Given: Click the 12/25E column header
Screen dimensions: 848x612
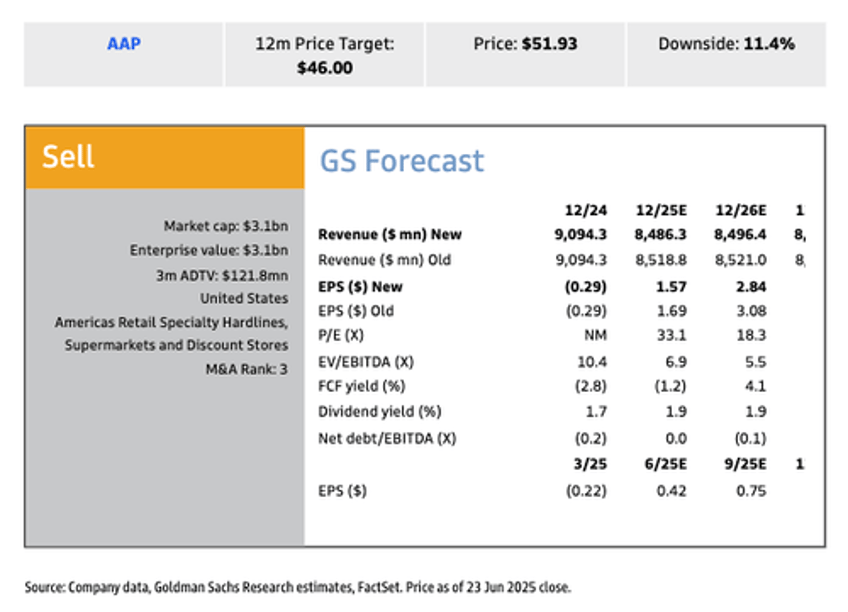Looking at the screenshot, I should click(661, 210).
